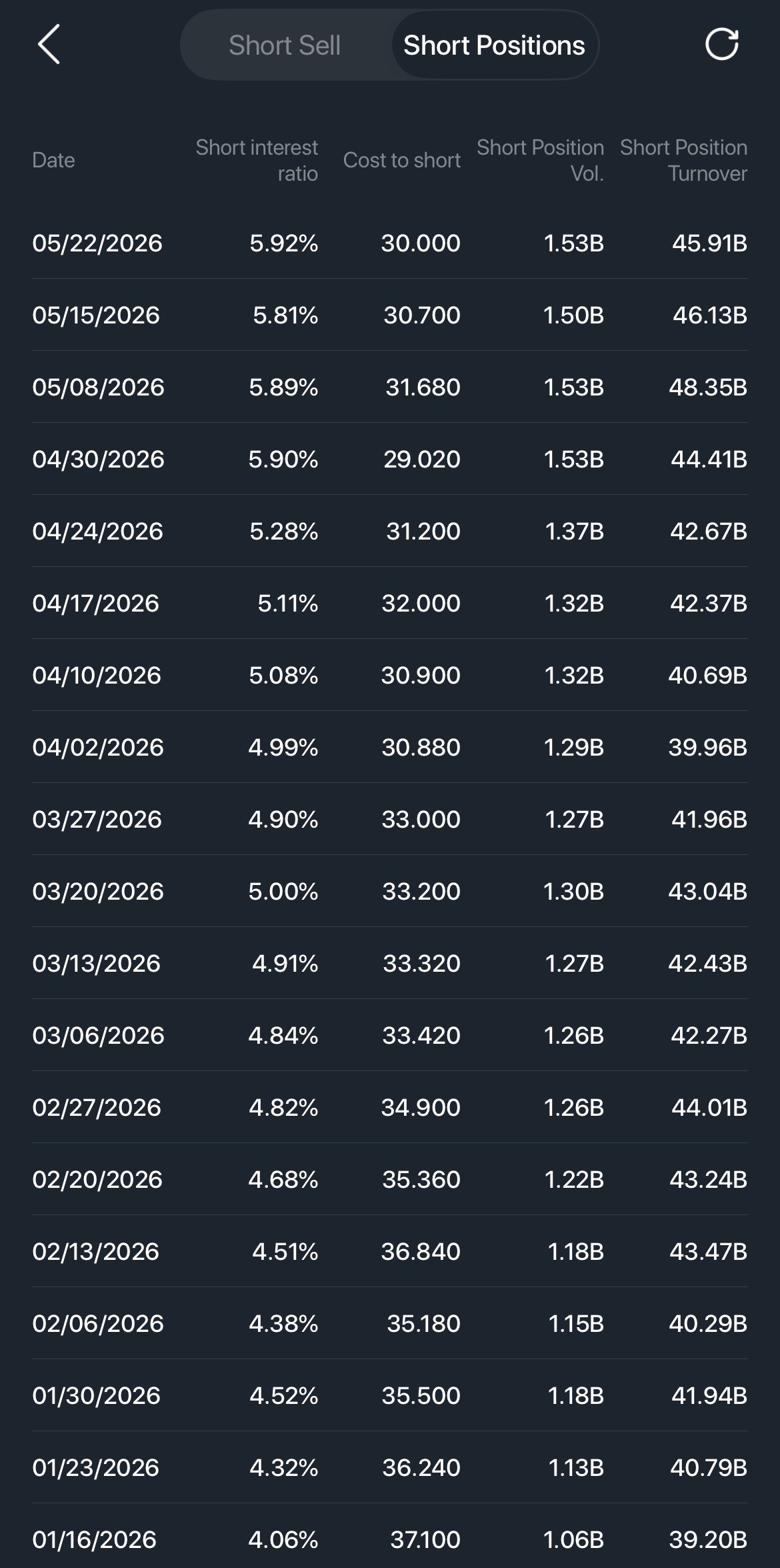Tap the 1.06B short position volume
This screenshot has height=1568, width=780.
pyautogui.click(x=573, y=1539)
